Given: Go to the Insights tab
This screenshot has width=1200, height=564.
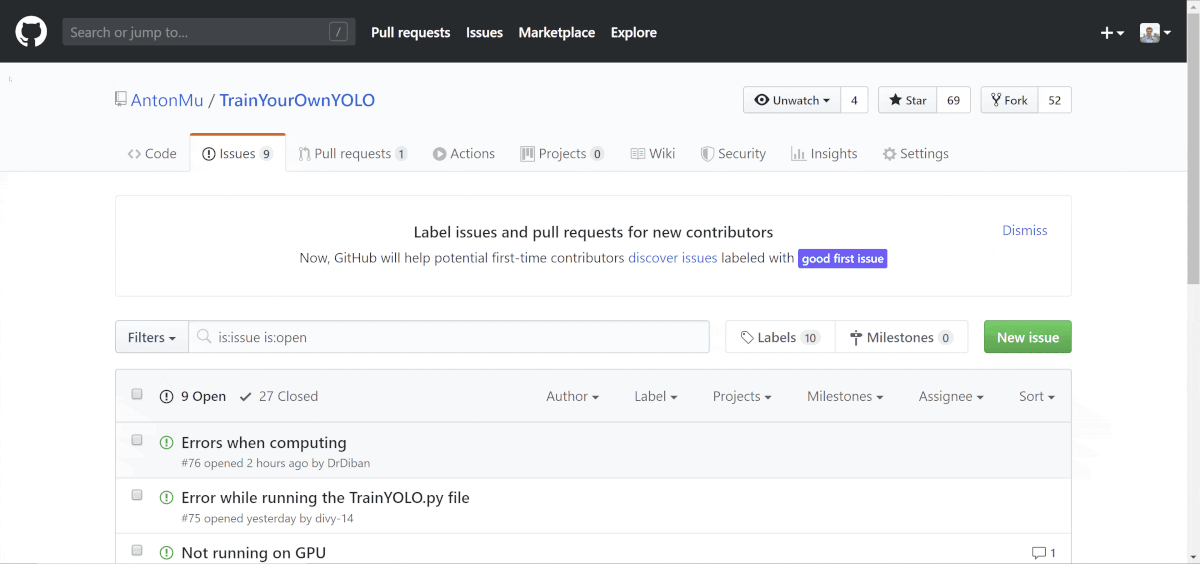Looking at the screenshot, I should (x=824, y=154).
